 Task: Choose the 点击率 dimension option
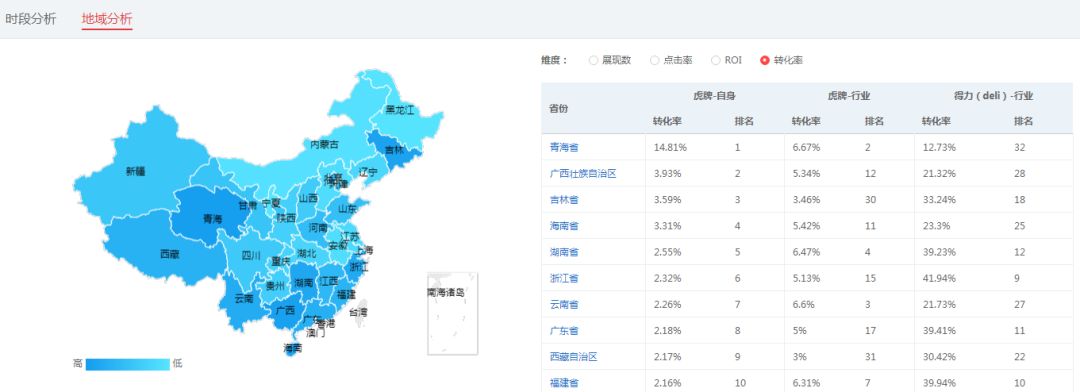click(x=654, y=61)
